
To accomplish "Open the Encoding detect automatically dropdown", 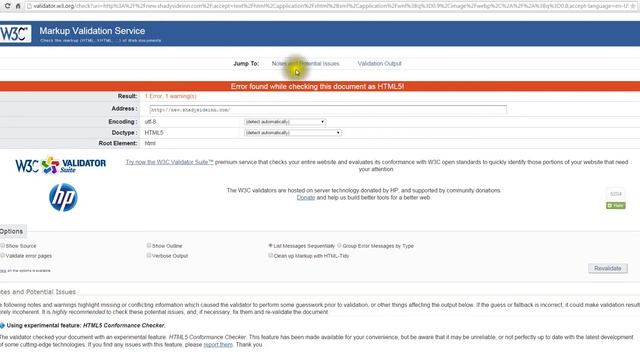I will pyautogui.click(x=285, y=122).
